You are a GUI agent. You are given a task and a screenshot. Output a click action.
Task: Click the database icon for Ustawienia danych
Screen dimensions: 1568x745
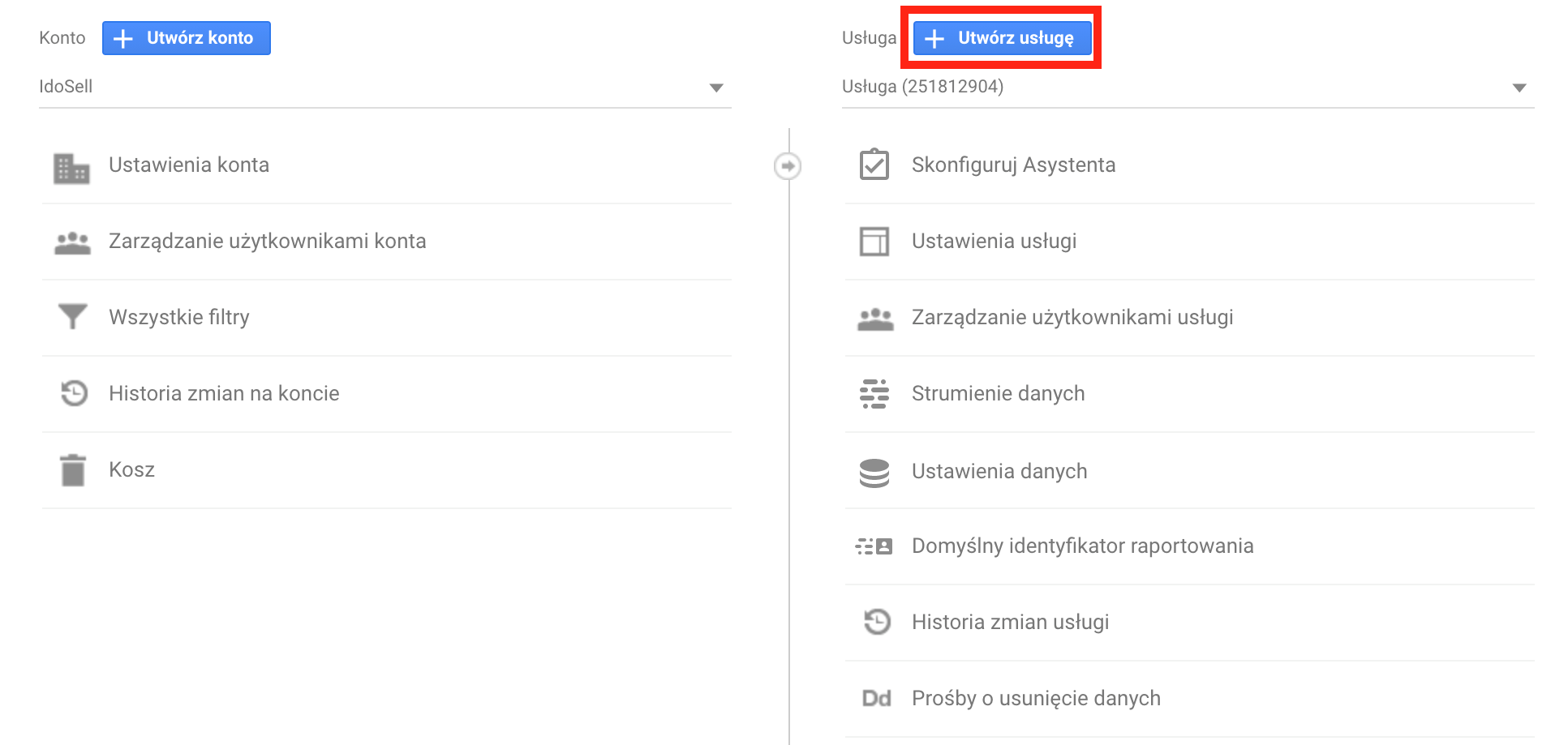(874, 472)
